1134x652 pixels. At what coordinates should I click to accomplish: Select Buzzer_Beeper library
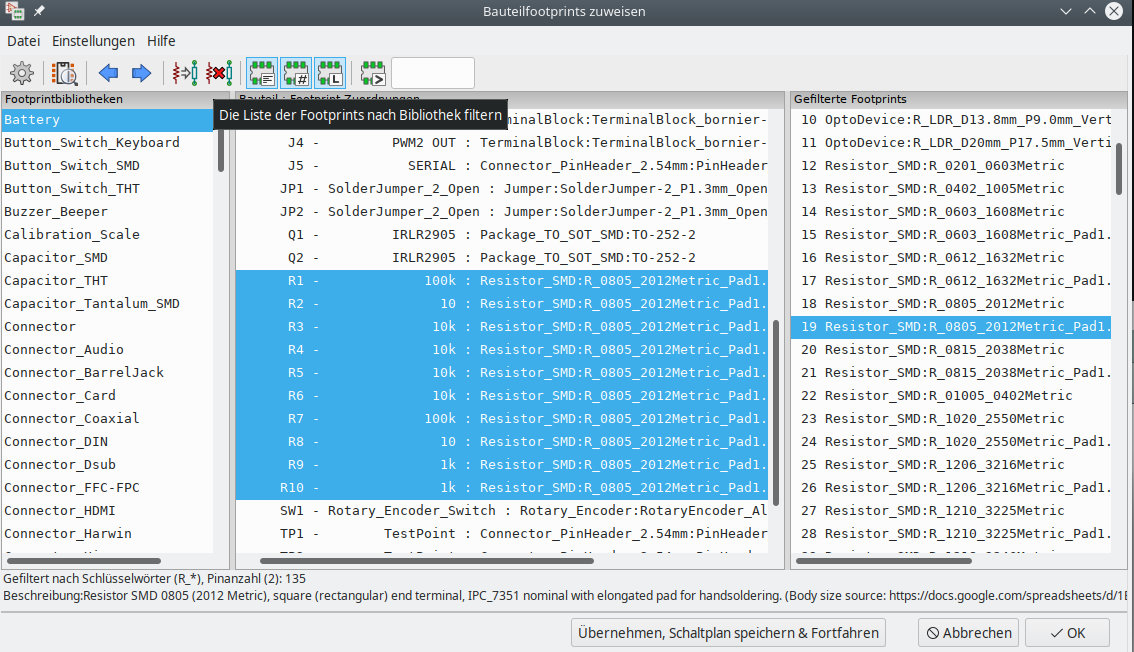click(107, 212)
